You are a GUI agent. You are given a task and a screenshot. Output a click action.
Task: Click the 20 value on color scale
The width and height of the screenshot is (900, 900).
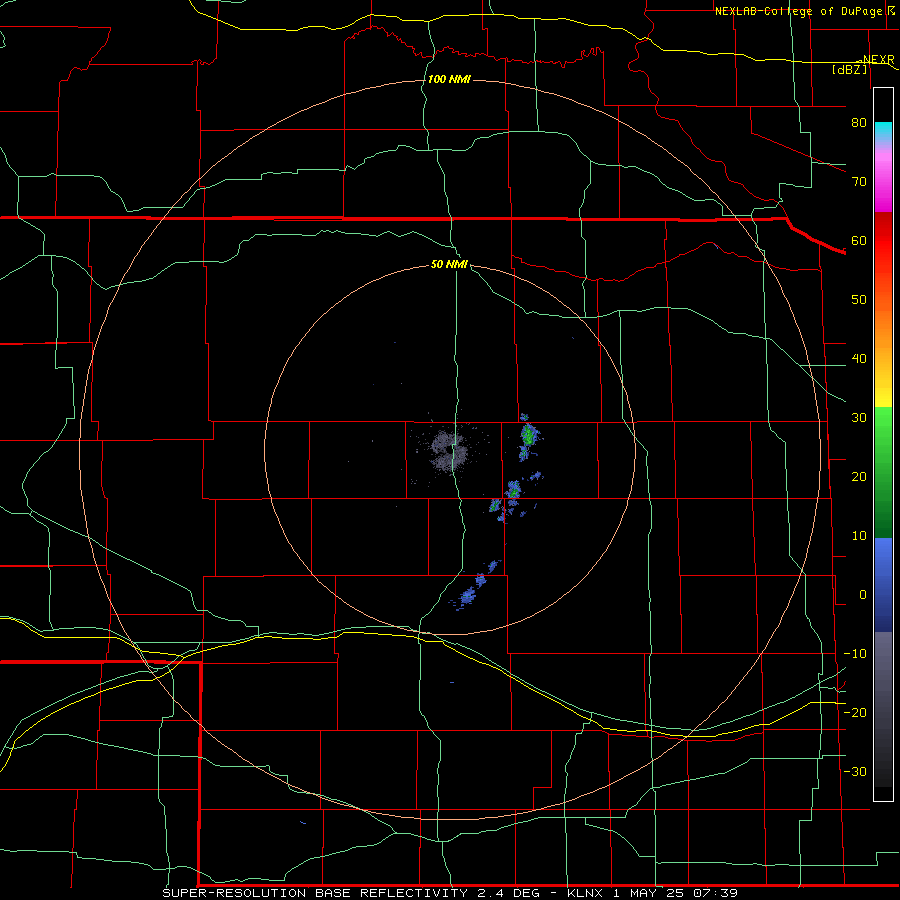point(859,477)
